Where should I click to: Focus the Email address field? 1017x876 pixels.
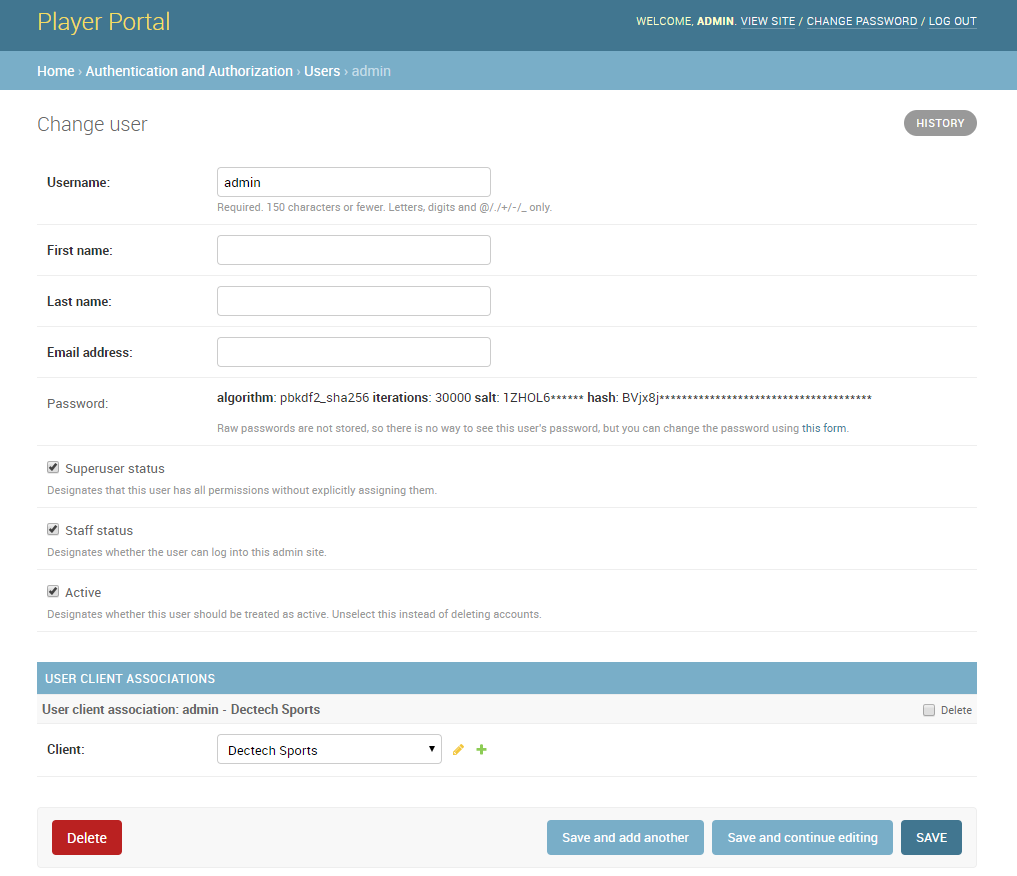point(353,352)
